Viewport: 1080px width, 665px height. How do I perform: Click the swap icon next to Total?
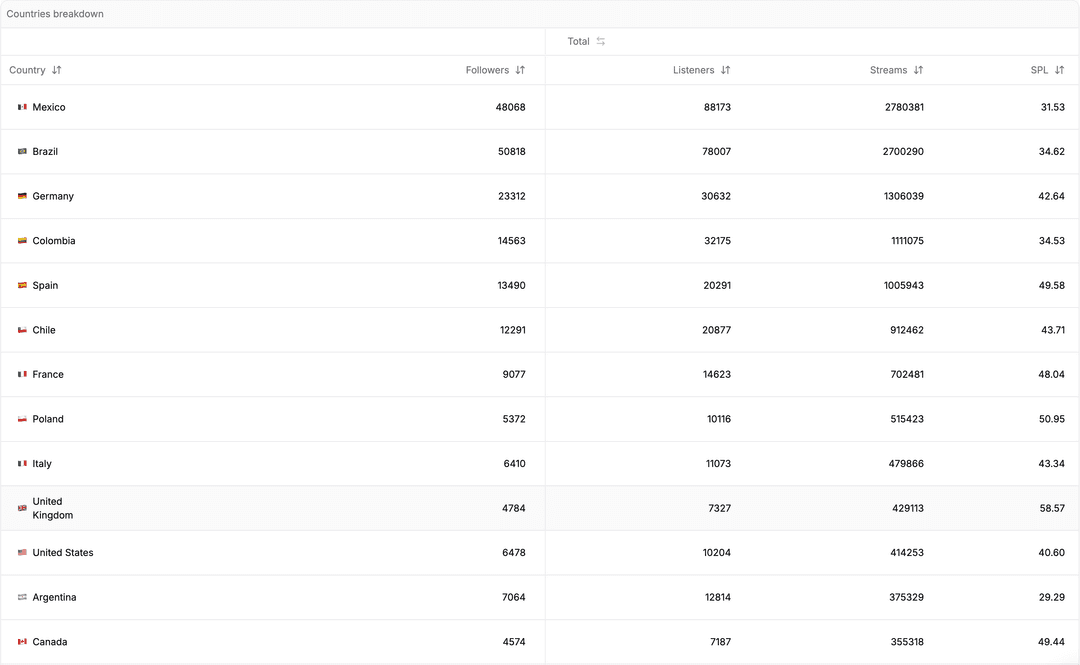click(599, 41)
